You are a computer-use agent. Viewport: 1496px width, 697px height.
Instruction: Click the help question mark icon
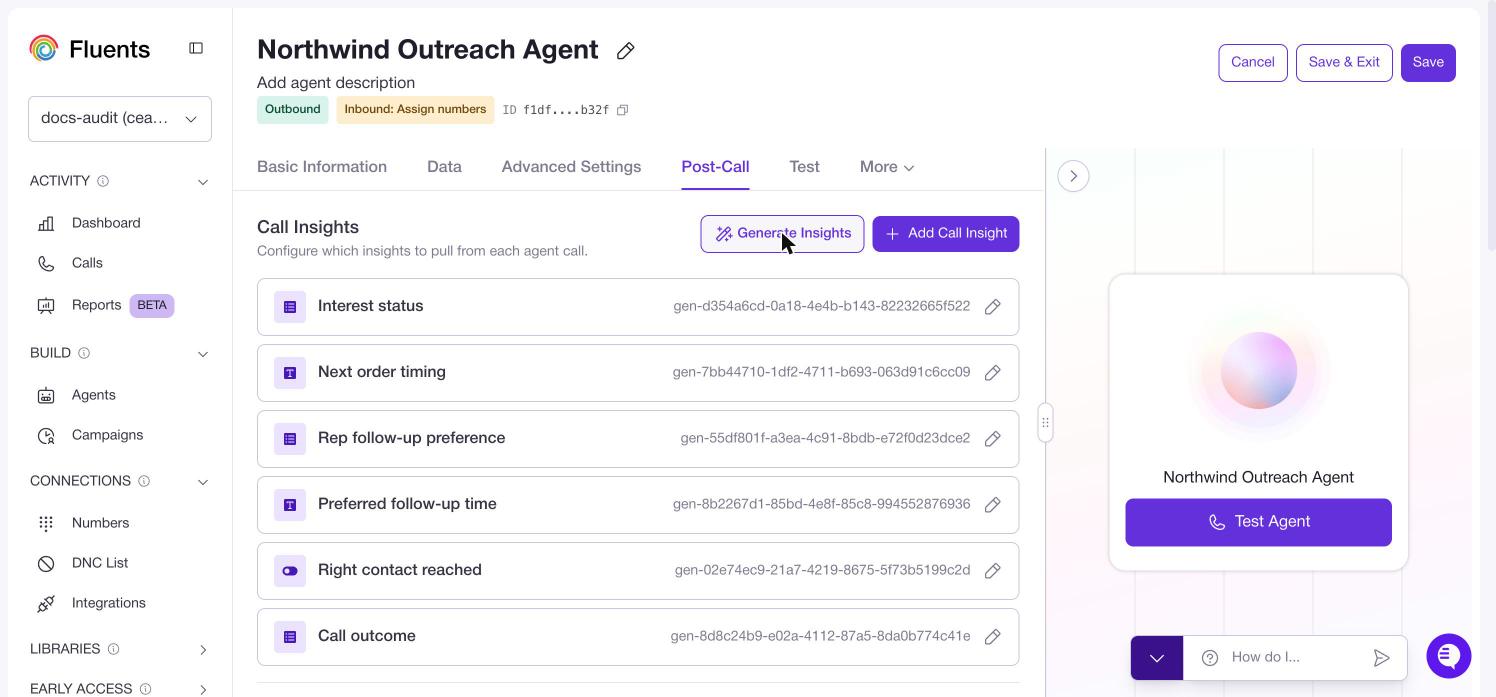click(1210, 657)
